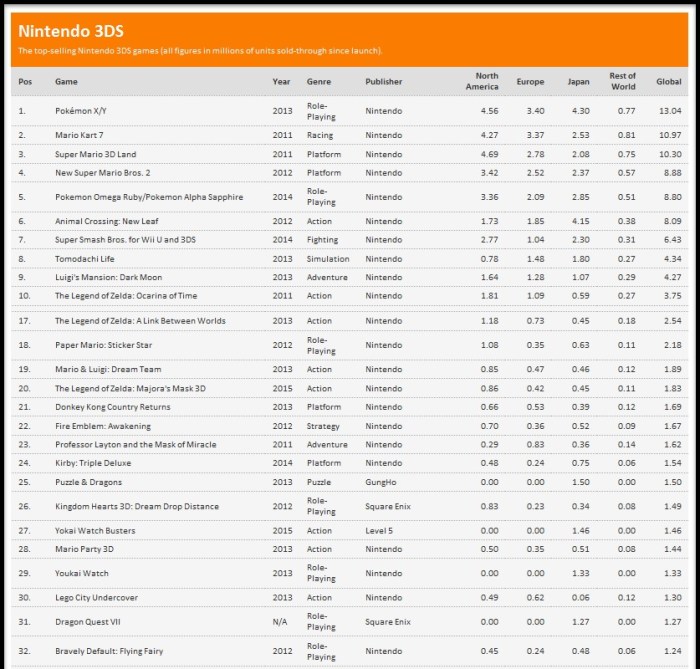This screenshot has width=700, height=669.
Task: Click Super Smash Bros. for Wii U and 3DS
Action: 125,240
